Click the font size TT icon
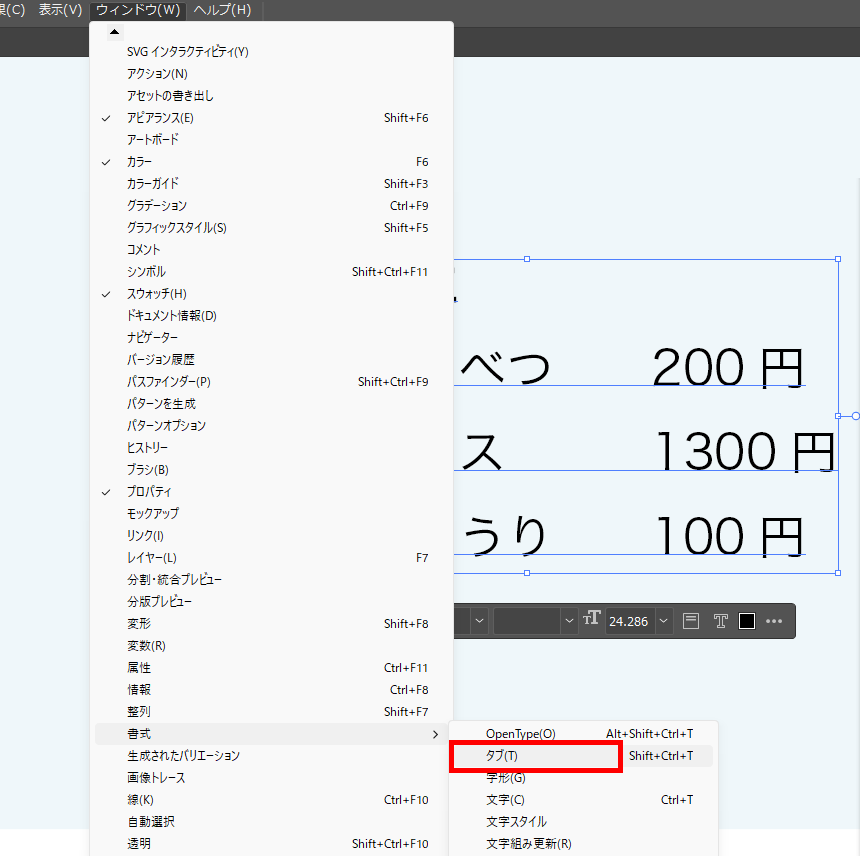 pyautogui.click(x=591, y=620)
